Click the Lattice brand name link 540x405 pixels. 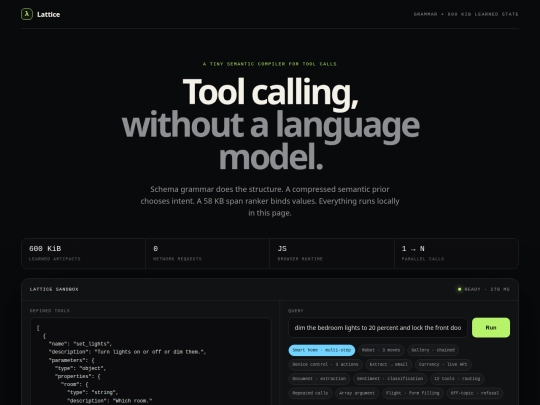[x=49, y=14]
